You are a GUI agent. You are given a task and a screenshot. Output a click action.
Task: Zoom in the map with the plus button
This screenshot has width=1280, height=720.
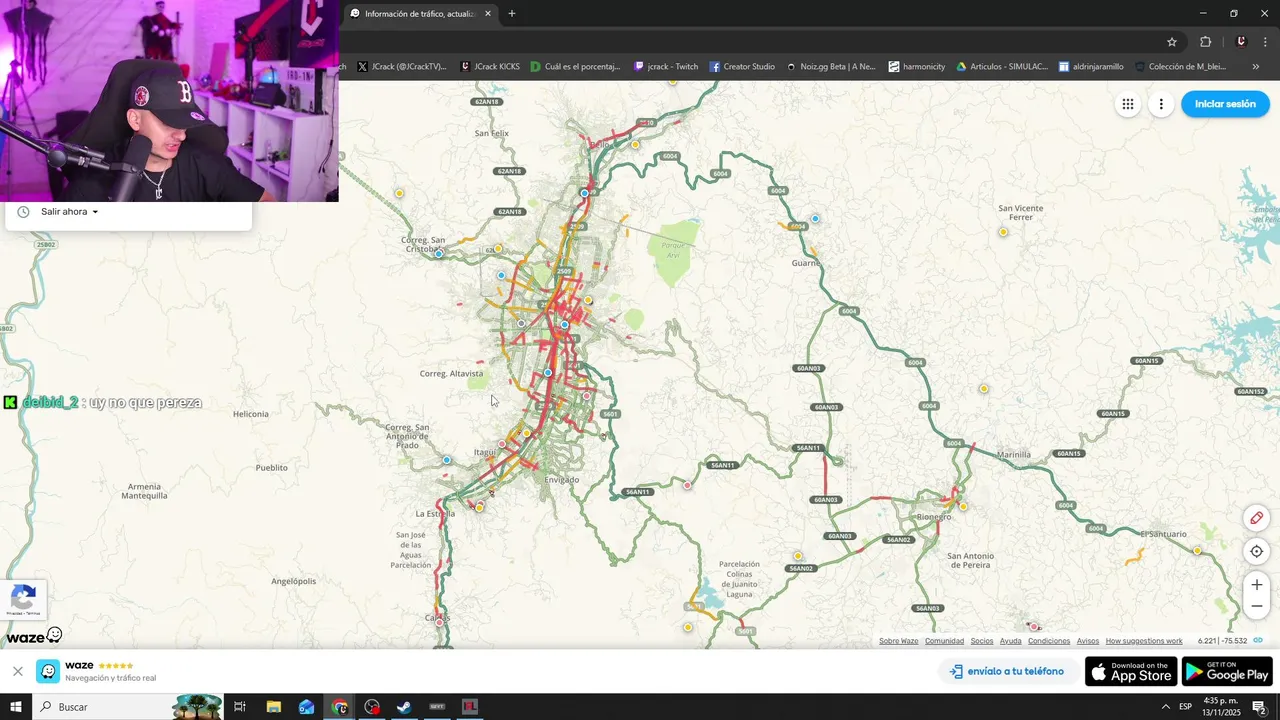pos(1257,585)
